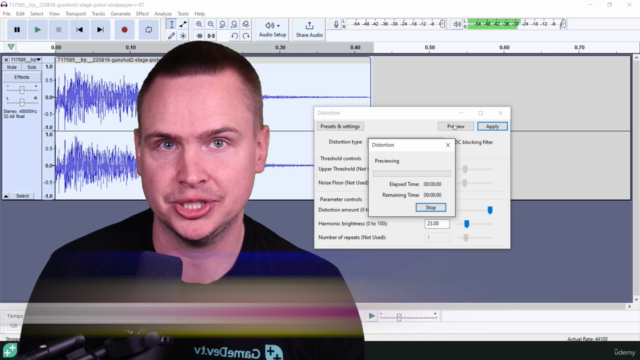This screenshot has width=640, height=360.
Task: Adjust the playback level slider knob
Action: pyautogui.click(x=563, y=24)
